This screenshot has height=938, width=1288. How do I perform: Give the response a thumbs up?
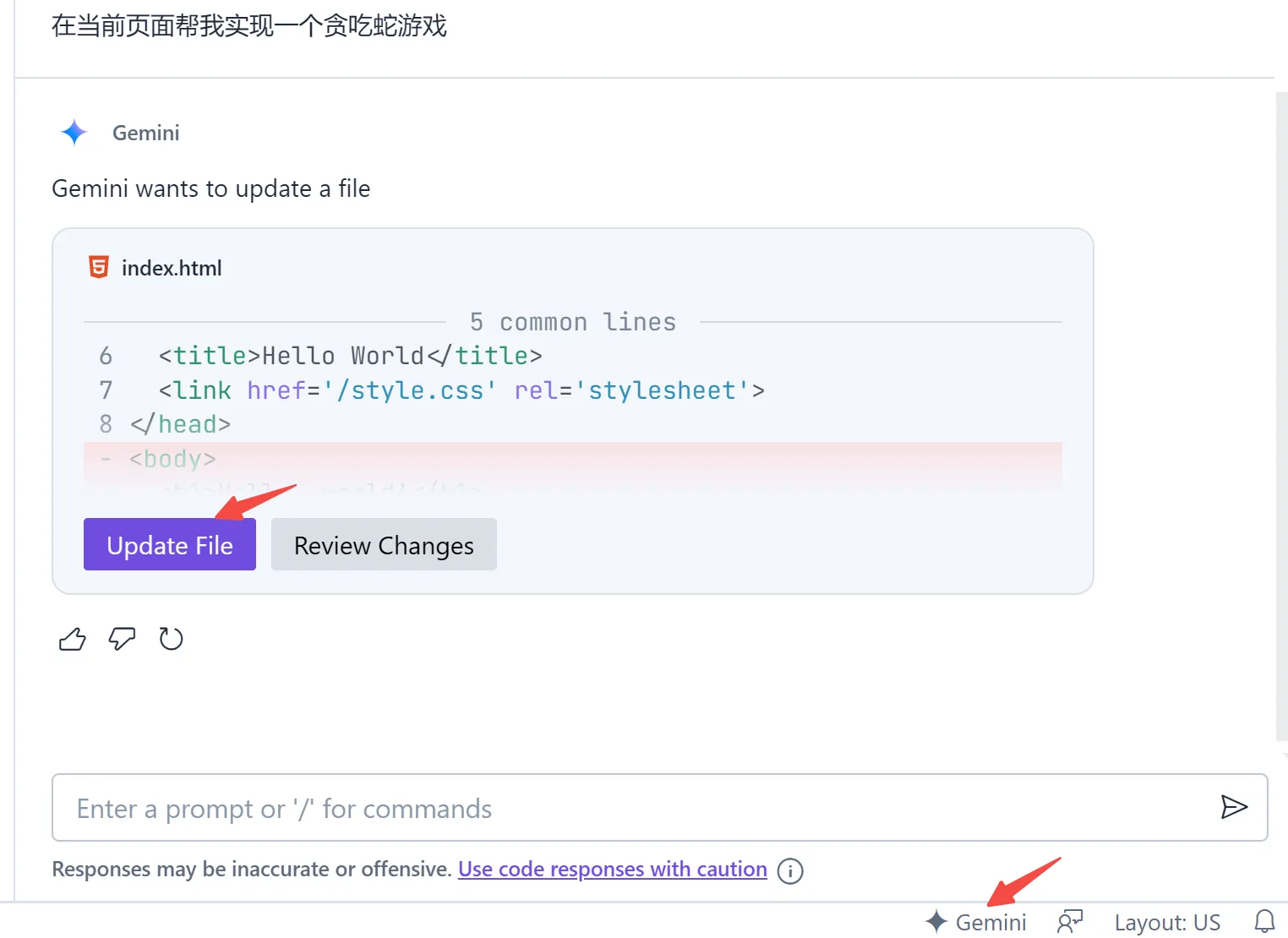click(73, 639)
